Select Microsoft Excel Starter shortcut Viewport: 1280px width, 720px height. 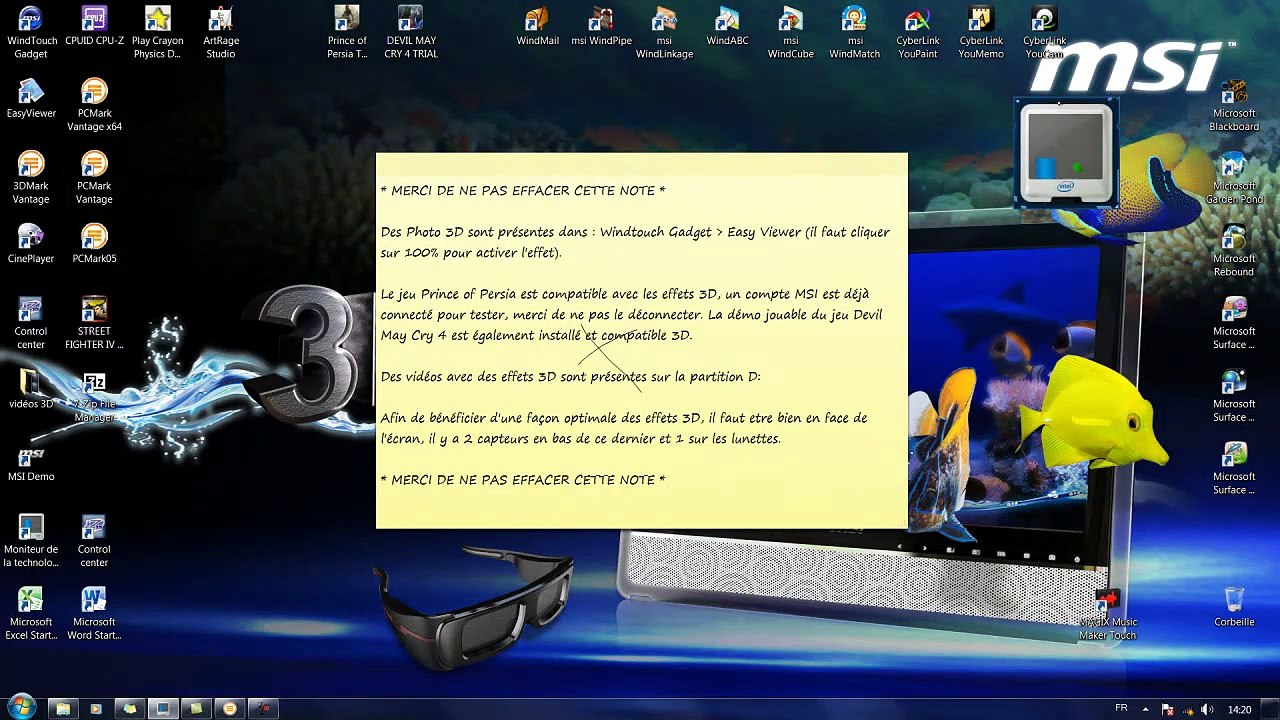click(x=31, y=613)
